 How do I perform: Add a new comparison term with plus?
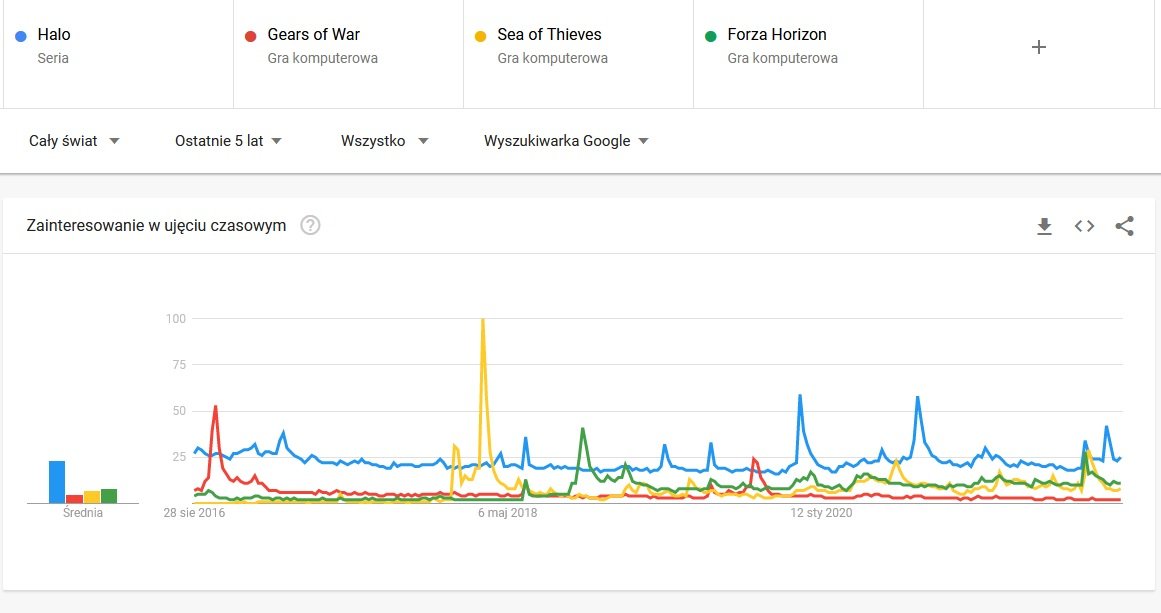point(1038,47)
